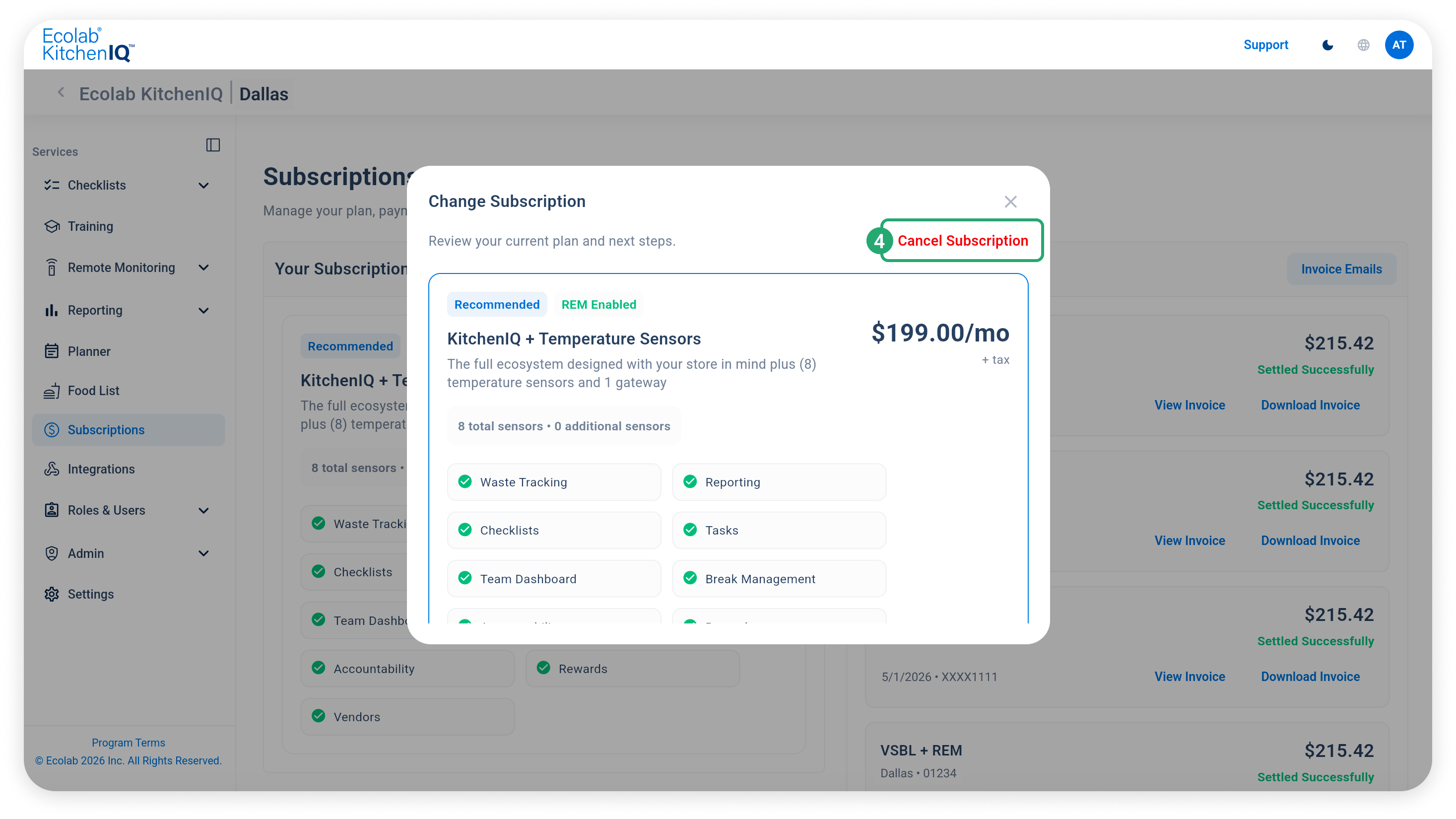Open Training in the sidebar
Viewport: 1456px width, 819px height.
[129, 226]
